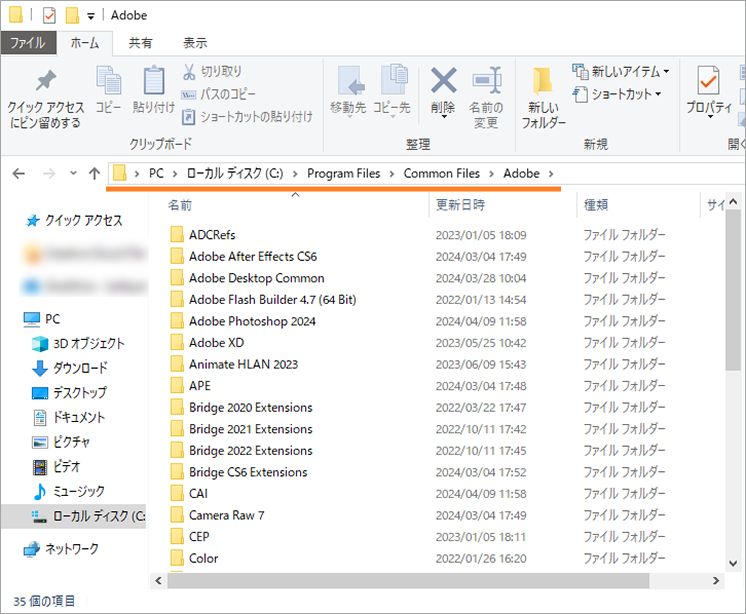Open the Quick Access Toolbar customize arrow
Viewport: 746px width, 614px height.
click(x=91, y=16)
